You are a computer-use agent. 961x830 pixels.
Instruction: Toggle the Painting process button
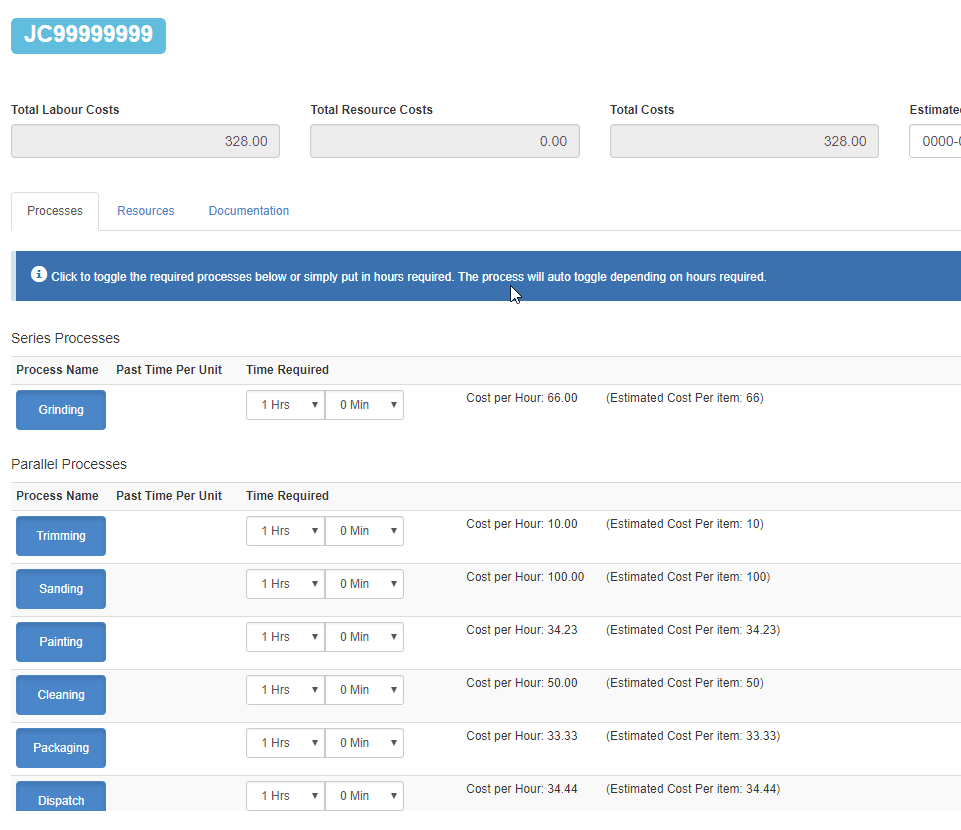pos(61,642)
